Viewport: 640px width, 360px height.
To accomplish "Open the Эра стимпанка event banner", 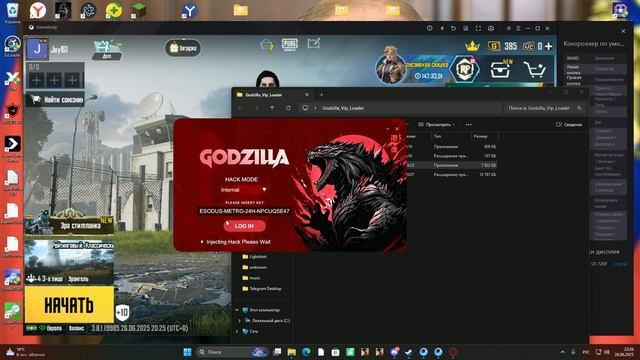I will (x=69, y=222).
